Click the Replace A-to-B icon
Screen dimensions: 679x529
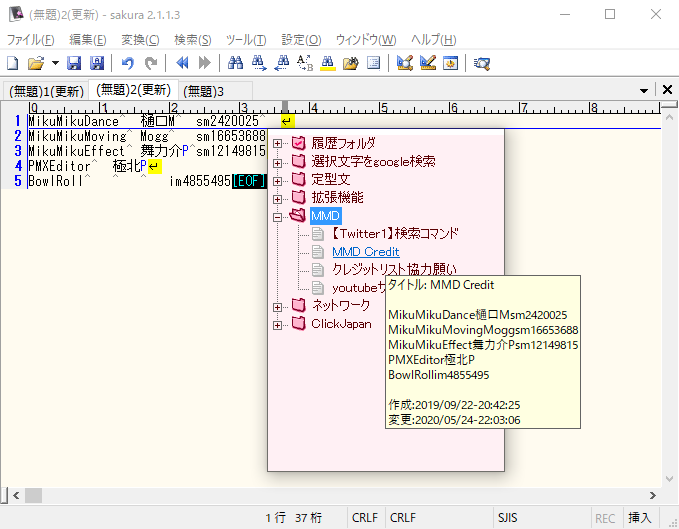[305, 63]
